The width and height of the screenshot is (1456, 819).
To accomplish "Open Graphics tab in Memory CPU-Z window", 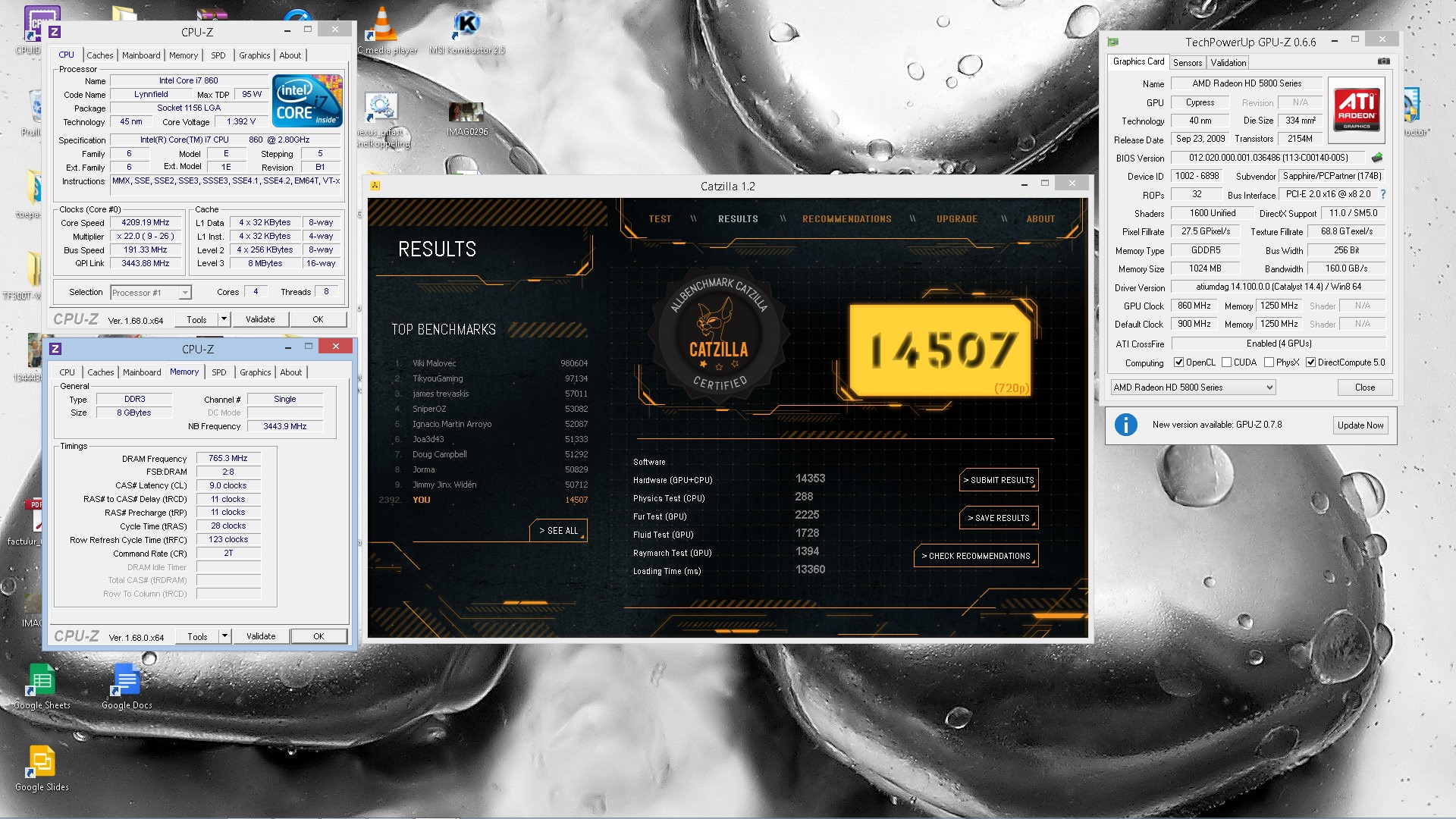I will (x=256, y=372).
